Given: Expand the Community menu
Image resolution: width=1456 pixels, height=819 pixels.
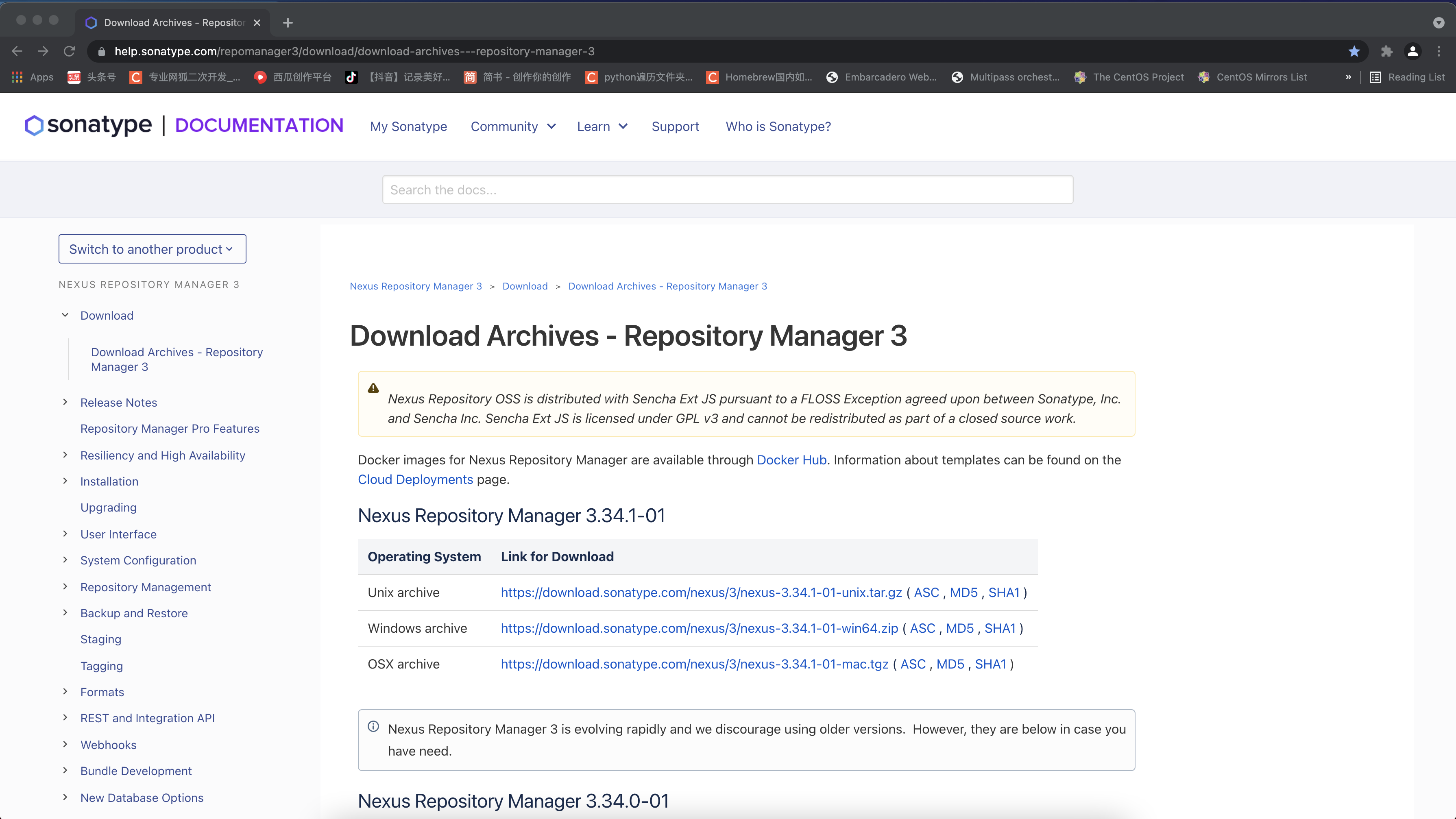Looking at the screenshot, I should pos(513,126).
